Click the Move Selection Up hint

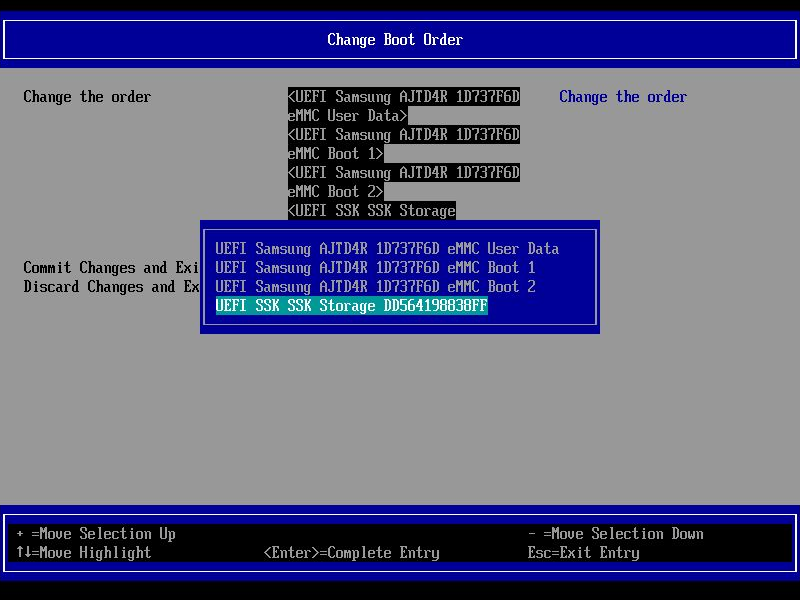pyautogui.click(x=96, y=533)
